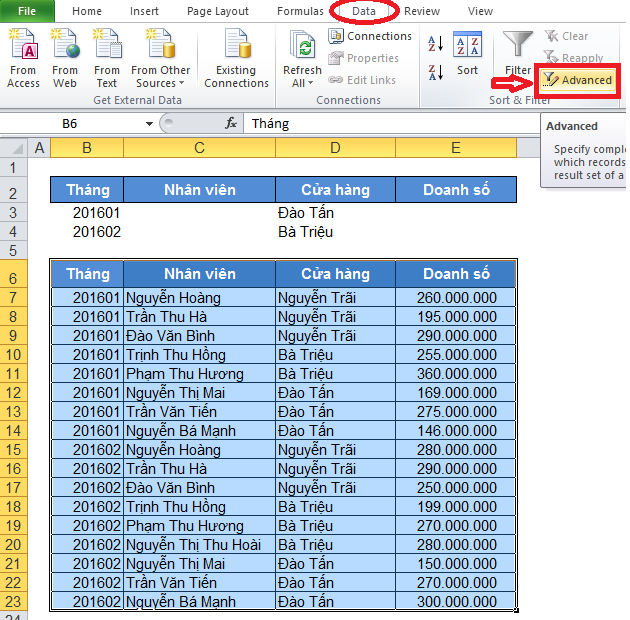Viewport: 630px width, 620px height.
Task: Open the Insert ribbon tab
Action: 144,11
